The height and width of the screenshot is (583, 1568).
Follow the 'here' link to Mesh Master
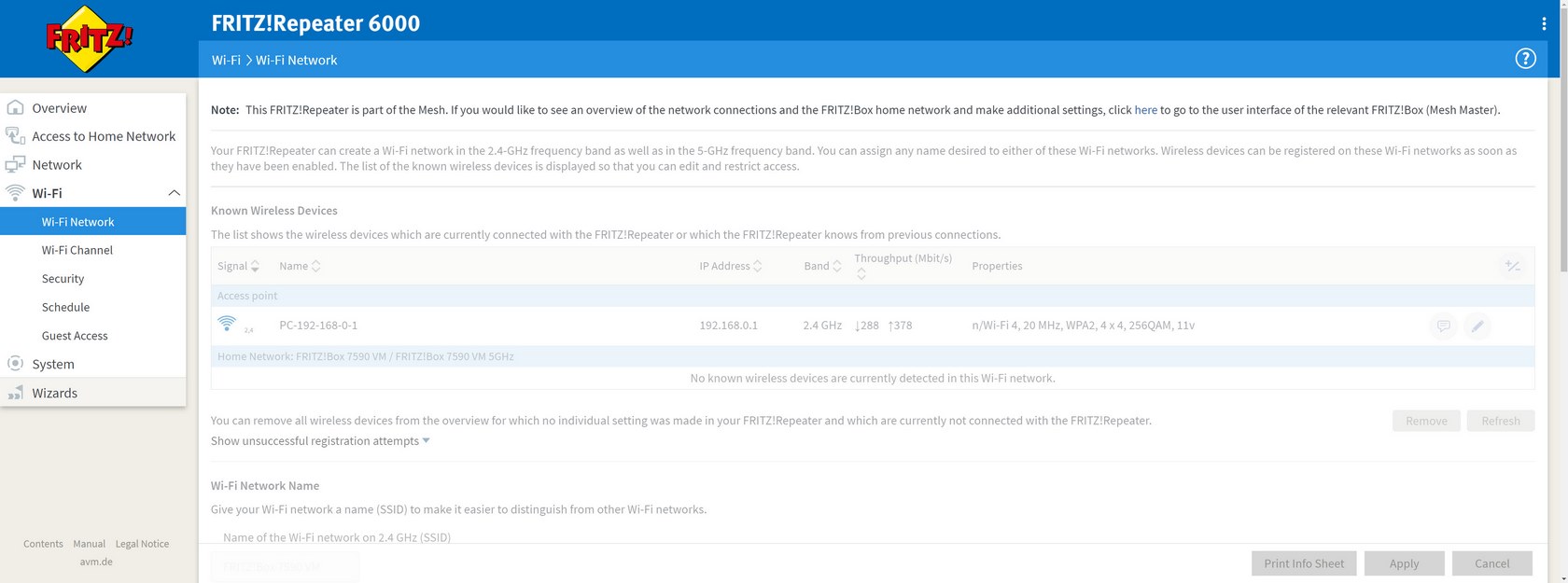point(1145,110)
